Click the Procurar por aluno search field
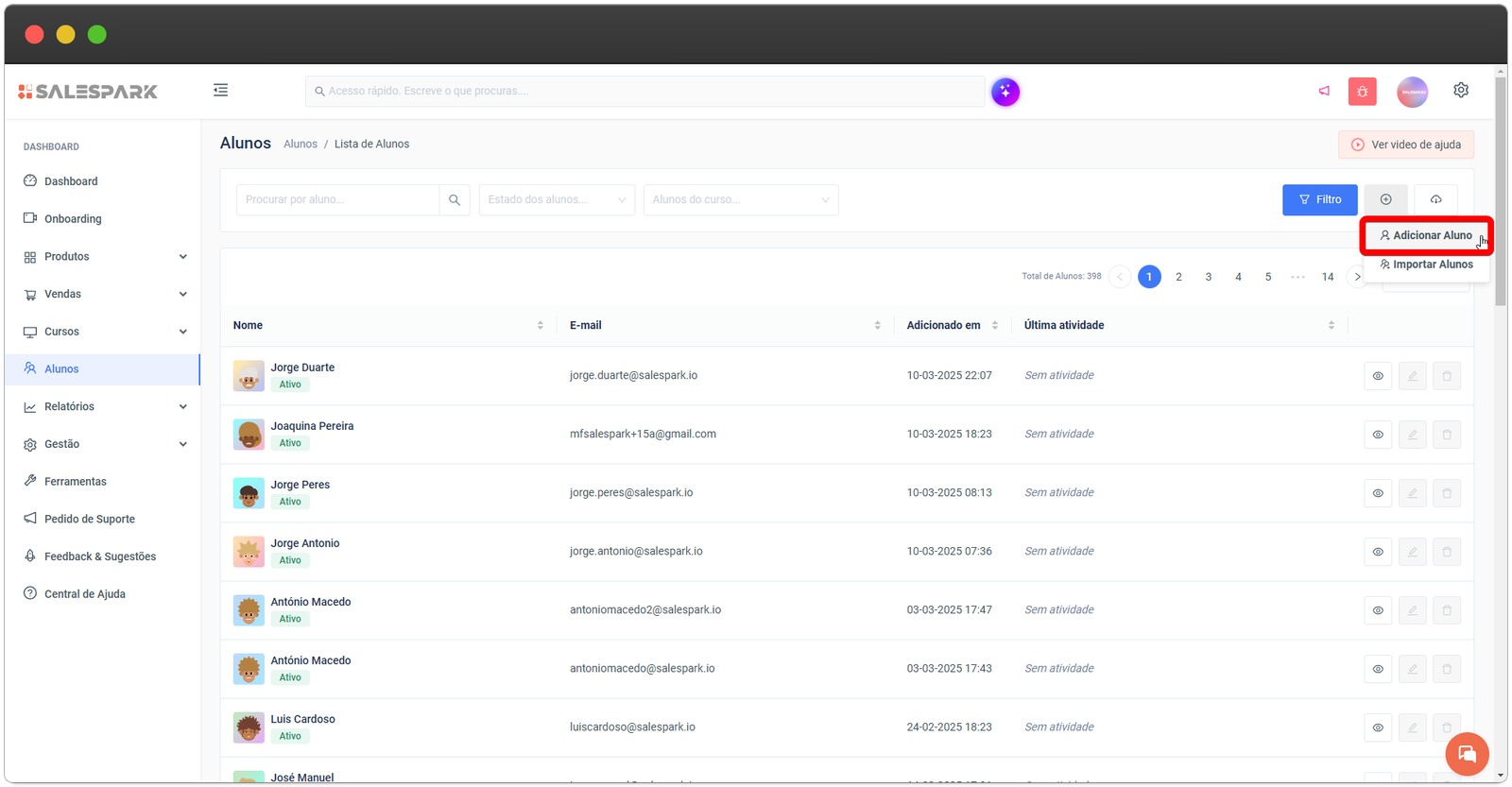 (x=336, y=200)
